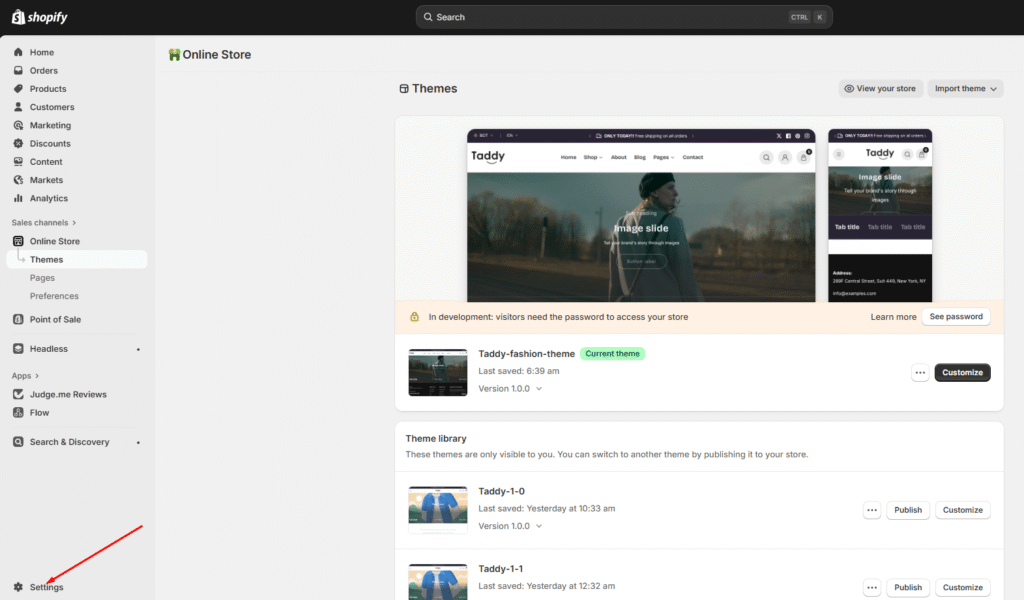Publish the Taddy-1-1 theme

[x=908, y=588]
